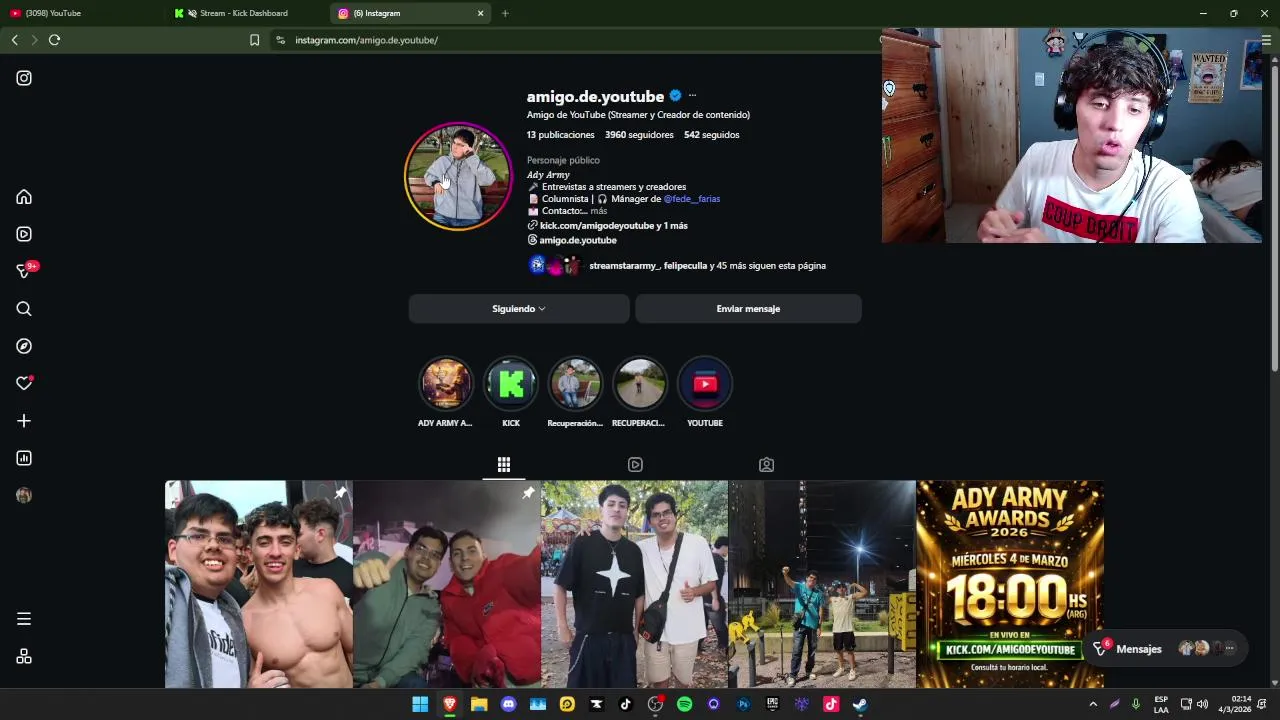
Task: Open the Threads amigo.de.youtube link
Action: [578, 240]
